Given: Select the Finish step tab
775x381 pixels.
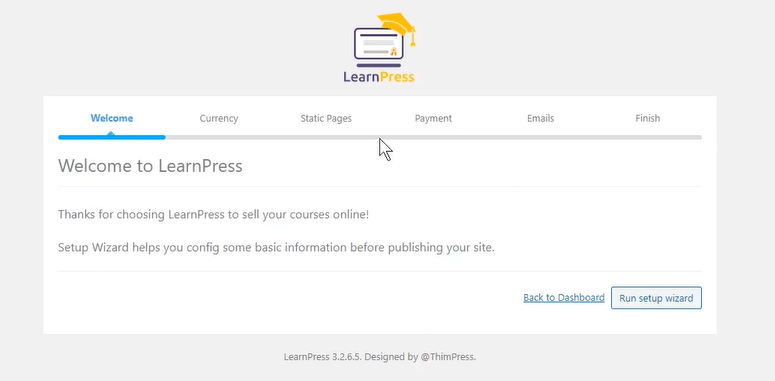Looking at the screenshot, I should [x=647, y=119].
